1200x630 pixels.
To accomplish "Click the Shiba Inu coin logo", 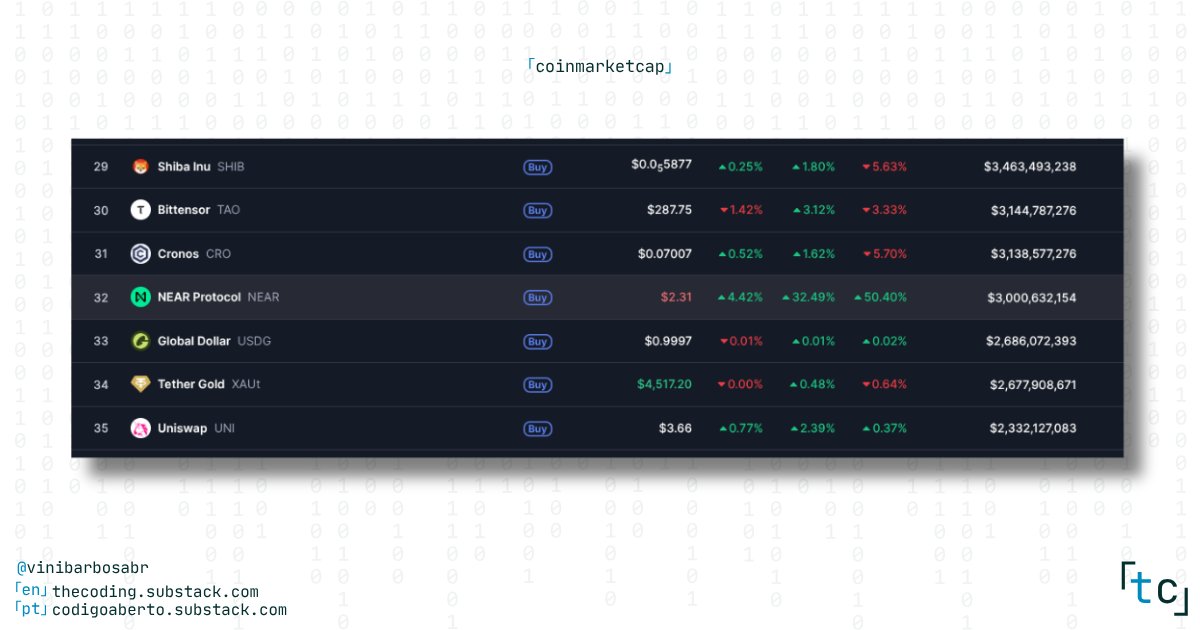I will pyautogui.click(x=141, y=167).
